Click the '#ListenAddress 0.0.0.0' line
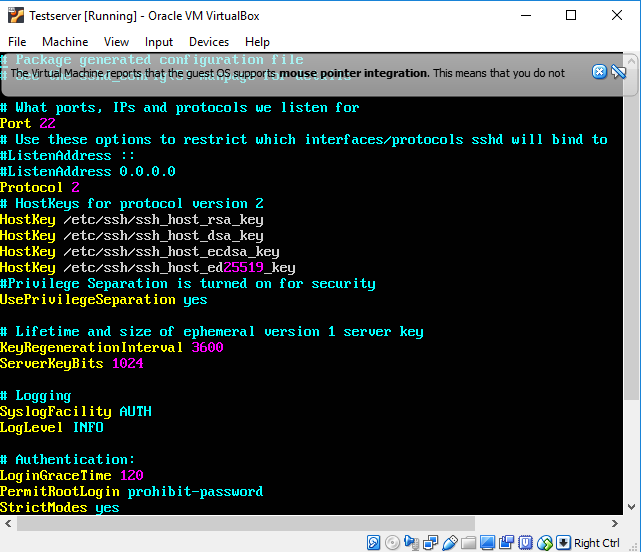The image size is (641, 552). [x=88, y=171]
